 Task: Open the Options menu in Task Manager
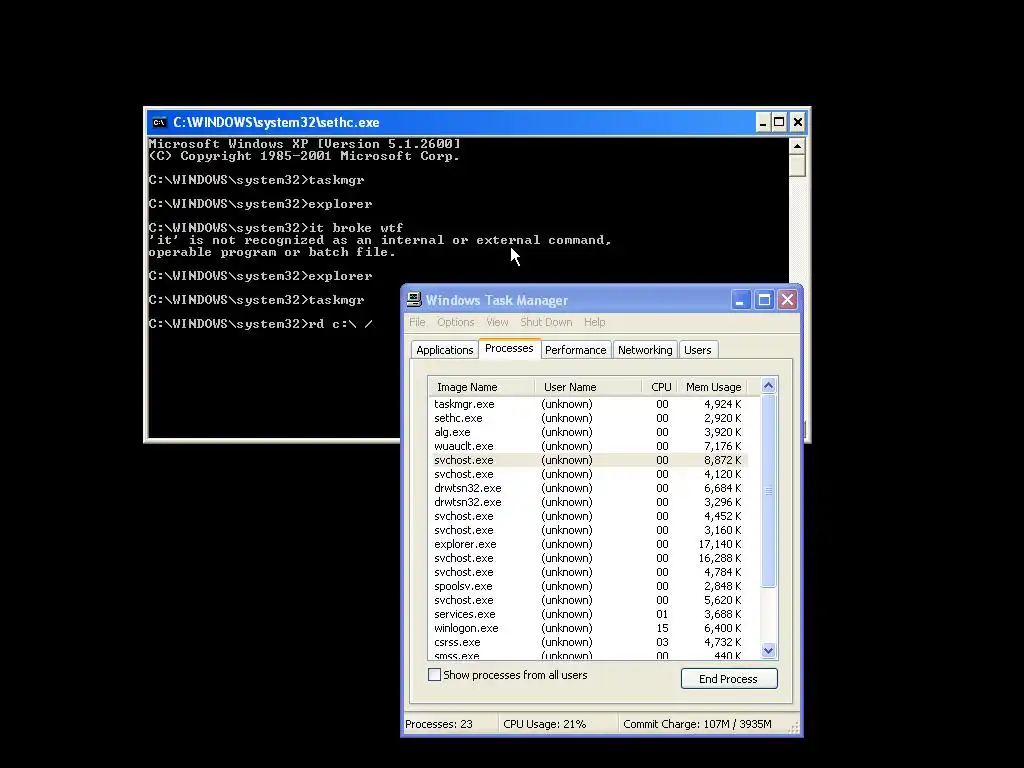pyautogui.click(x=456, y=322)
